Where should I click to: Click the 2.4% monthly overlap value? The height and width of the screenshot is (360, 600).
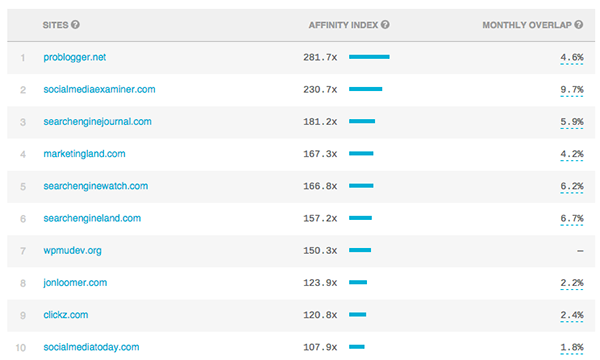tap(572, 315)
